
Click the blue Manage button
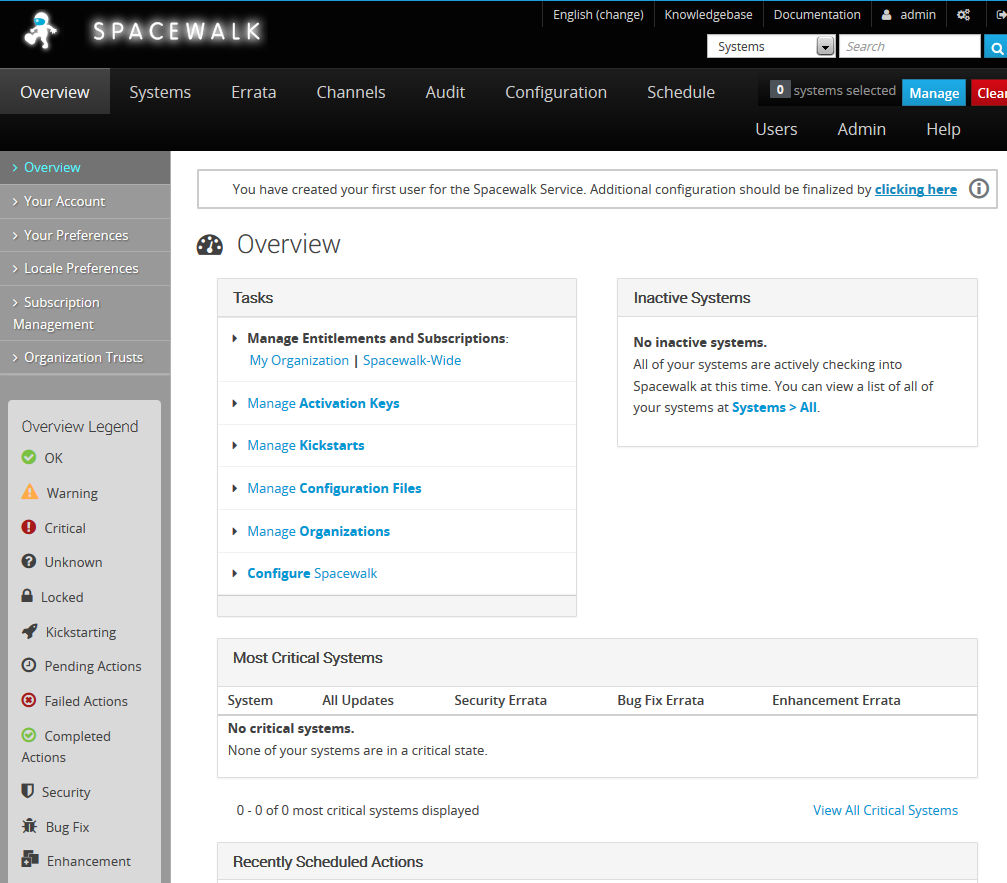tap(934, 93)
